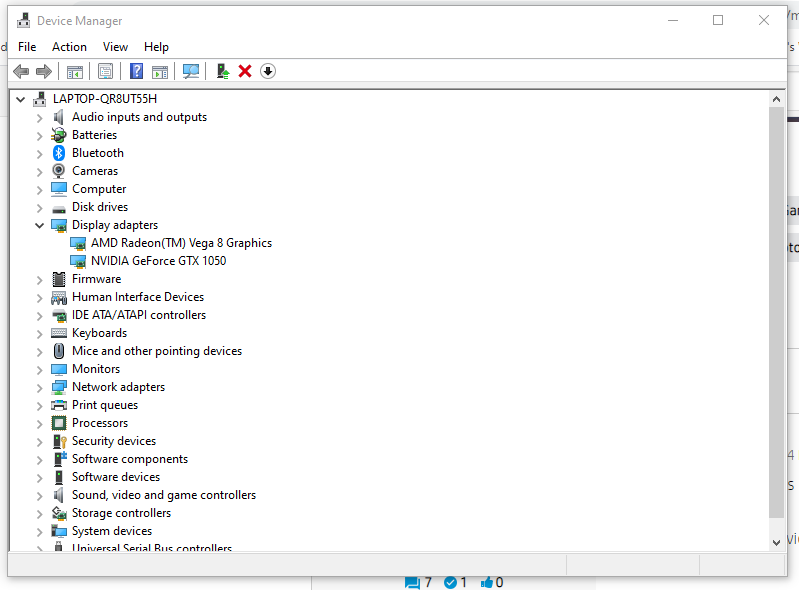Collapse the LAPTOP-QR8UT55H root node
Viewport: 799px width, 590px height.
click(x=20, y=99)
